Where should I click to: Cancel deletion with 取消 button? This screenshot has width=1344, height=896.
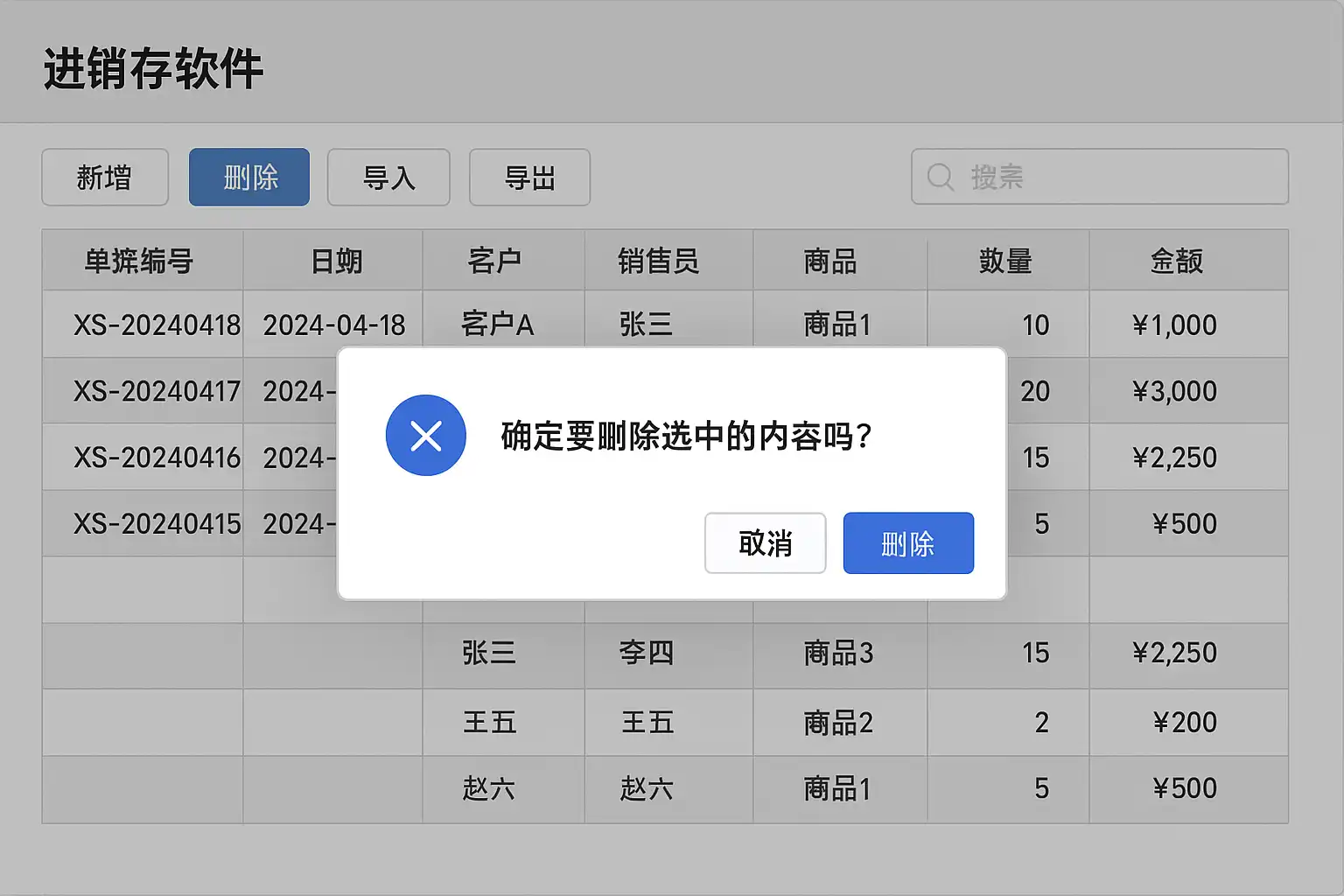click(765, 543)
